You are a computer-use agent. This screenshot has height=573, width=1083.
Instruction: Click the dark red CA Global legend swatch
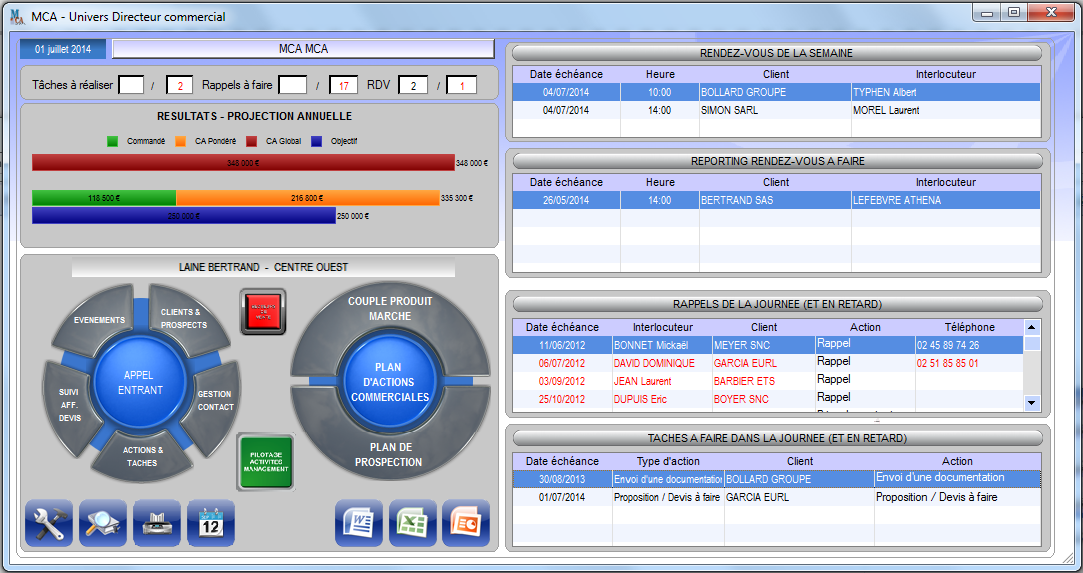(252, 141)
